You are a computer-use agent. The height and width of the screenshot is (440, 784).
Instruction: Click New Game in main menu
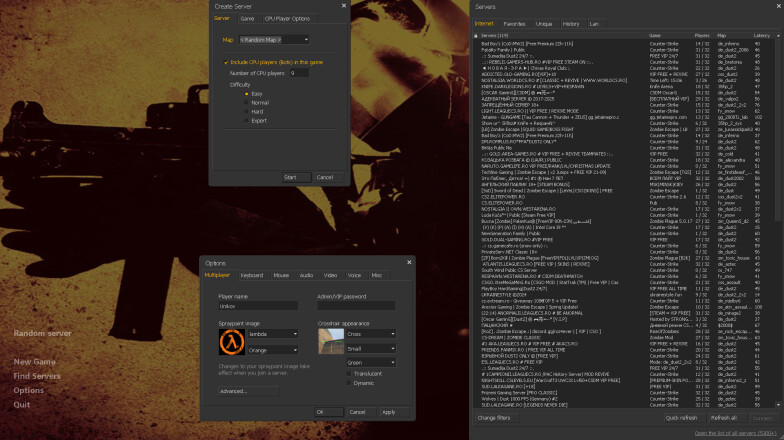[x=34, y=362]
